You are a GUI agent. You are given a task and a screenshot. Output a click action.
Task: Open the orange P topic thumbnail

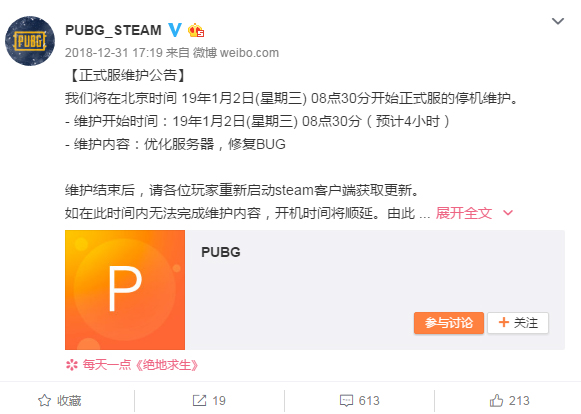125,290
